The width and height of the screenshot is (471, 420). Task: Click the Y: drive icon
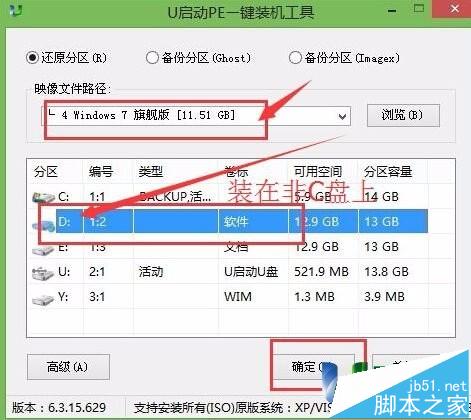(43, 299)
